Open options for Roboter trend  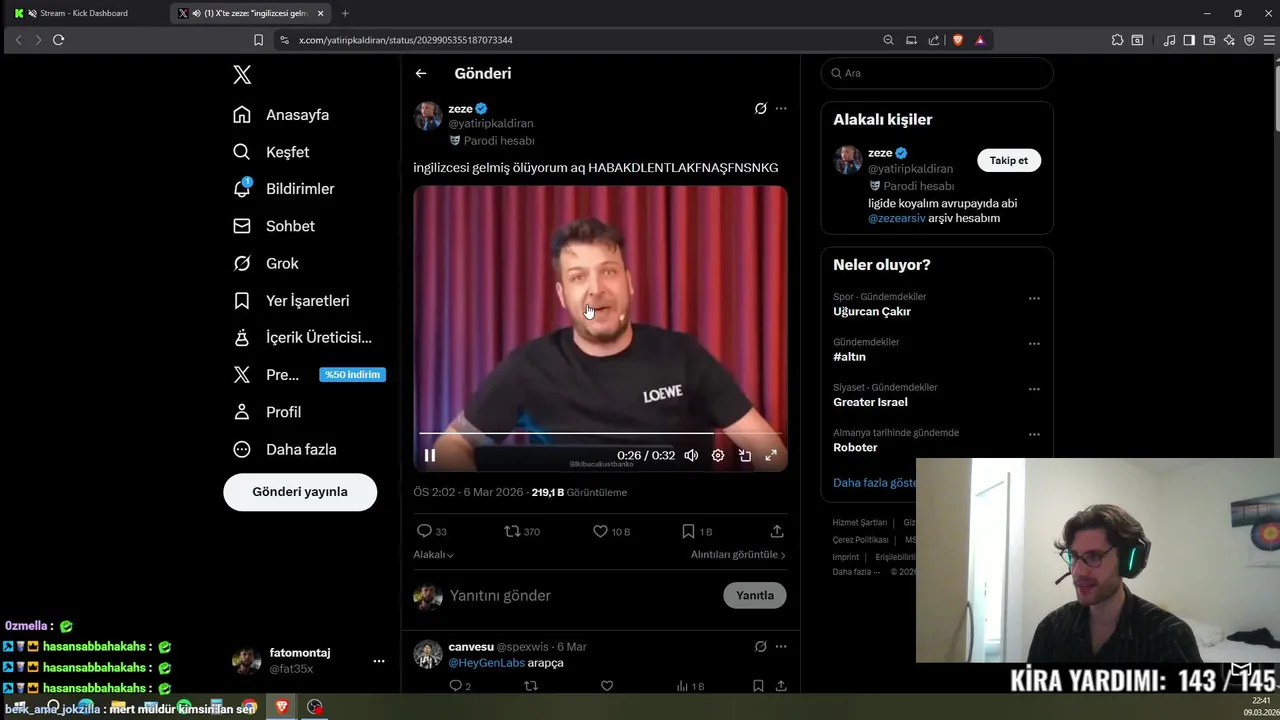1034,434
